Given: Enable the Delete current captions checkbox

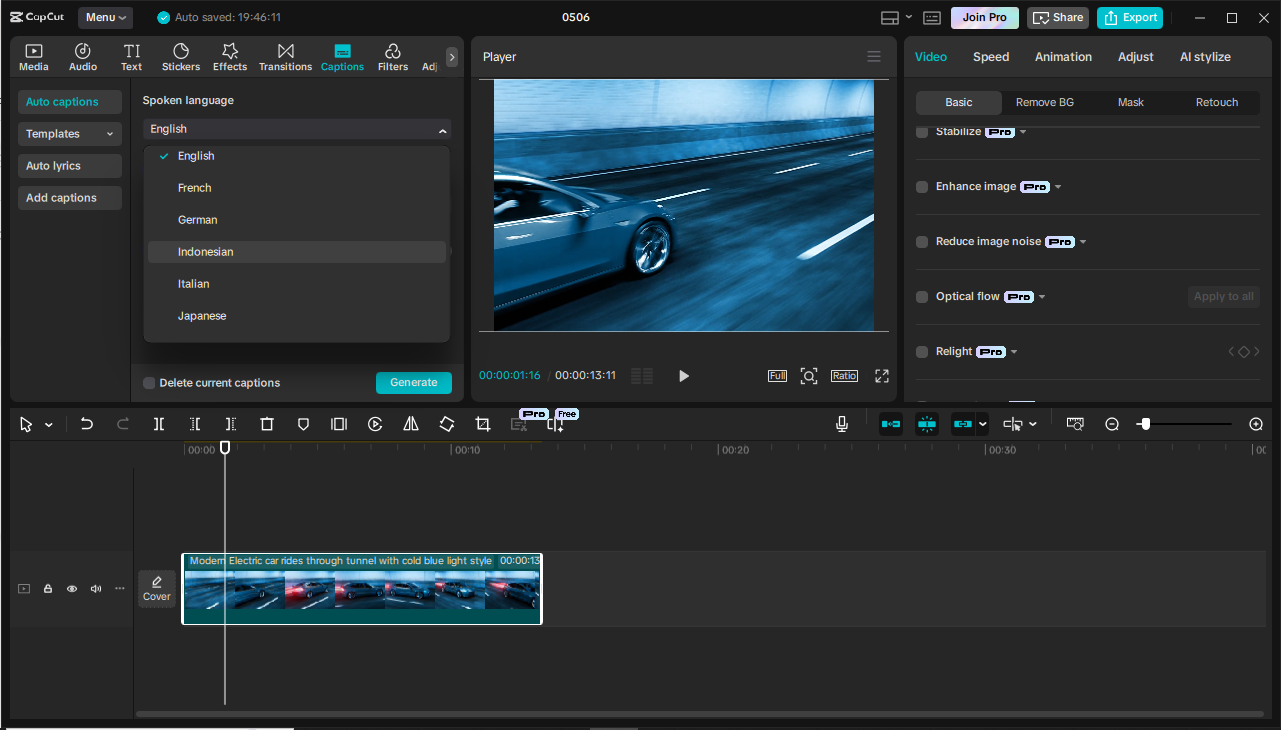Looking at the screenshot, I should 148,383.
